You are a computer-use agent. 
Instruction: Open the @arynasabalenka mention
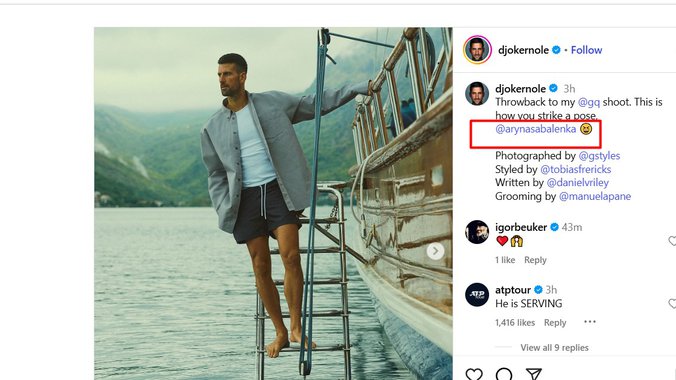[535, 129]
